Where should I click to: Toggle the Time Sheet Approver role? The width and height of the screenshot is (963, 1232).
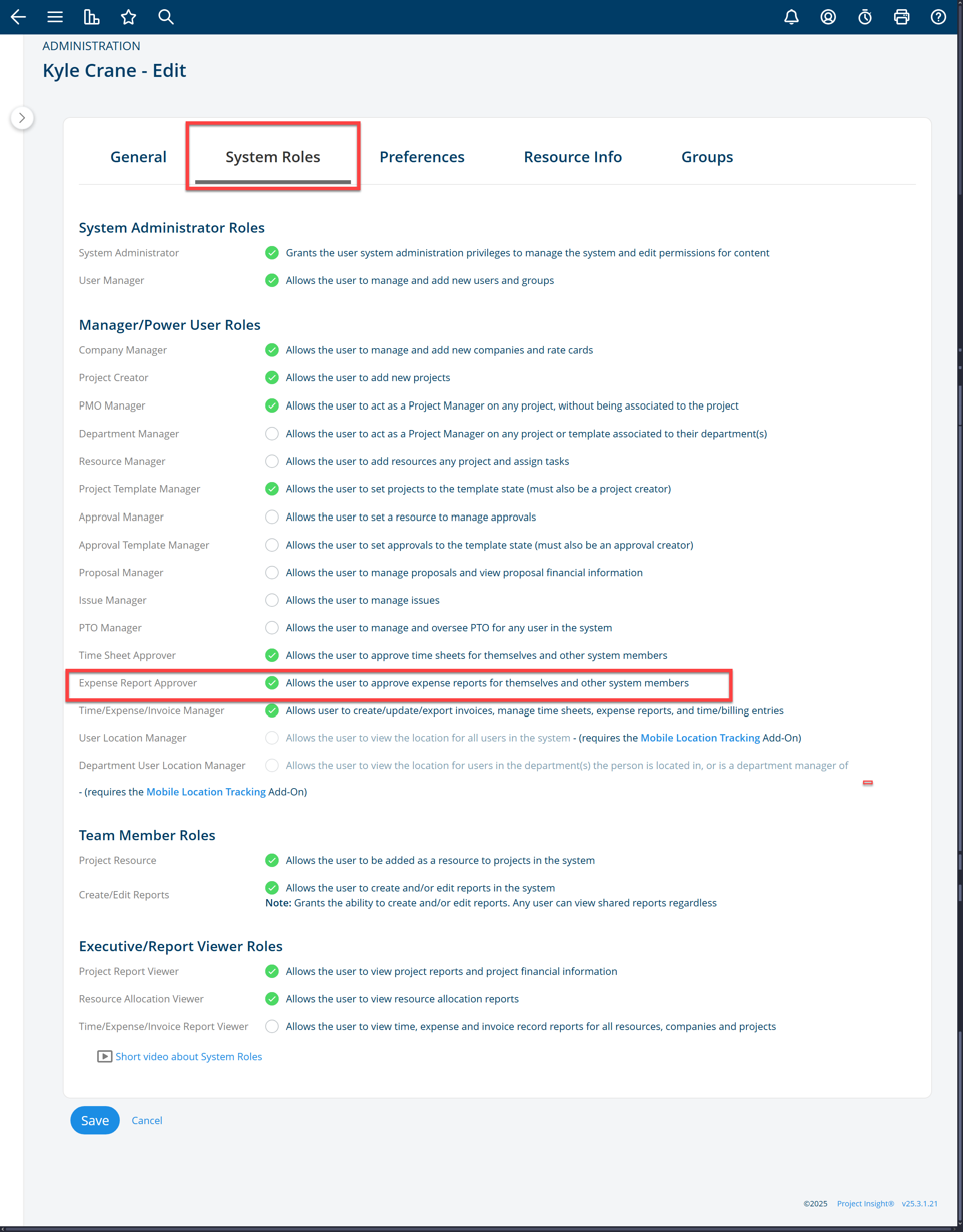[x=272, y=655]
